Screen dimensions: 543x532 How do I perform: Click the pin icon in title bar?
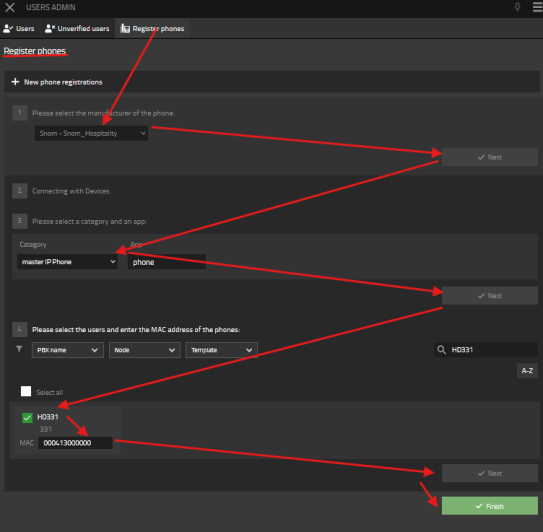(517, 7)
